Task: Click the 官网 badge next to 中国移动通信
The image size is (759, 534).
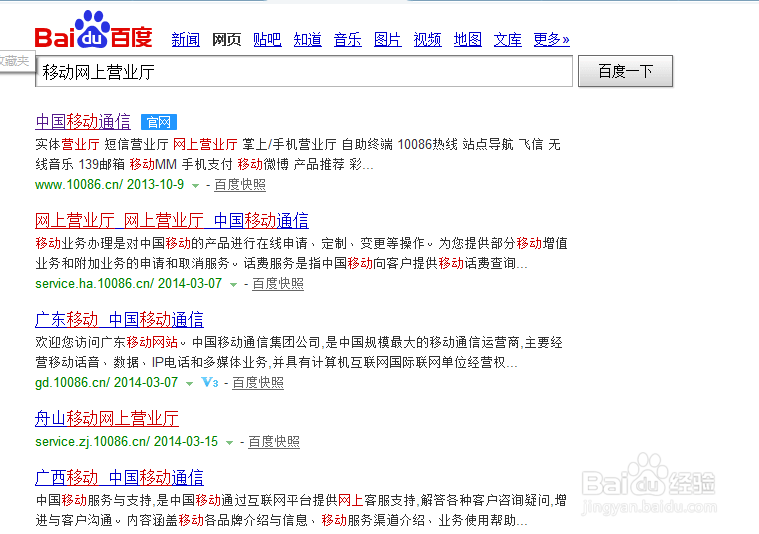Action: click(x=159, y=122)
